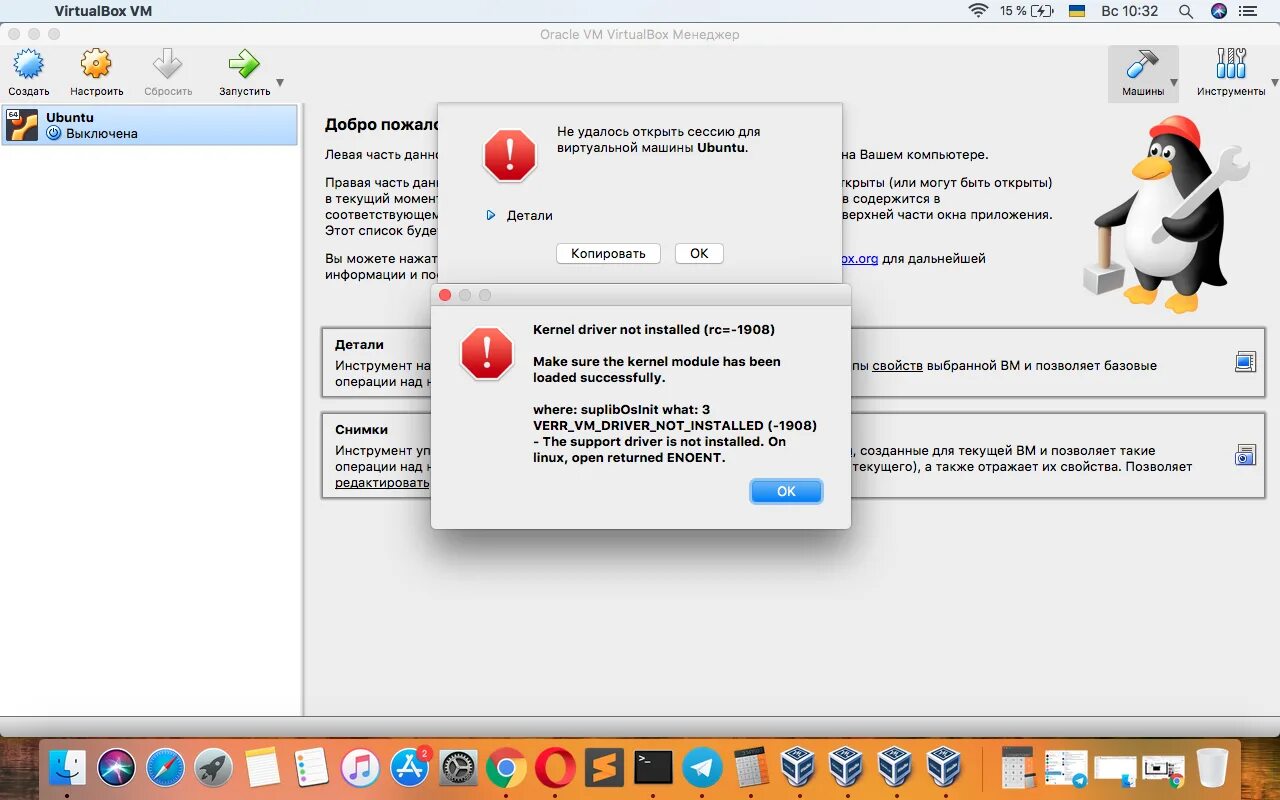Click the Сбросить (Discard) toolbar icon
This screenshot has height=800, width=1280.
[167, 66]
